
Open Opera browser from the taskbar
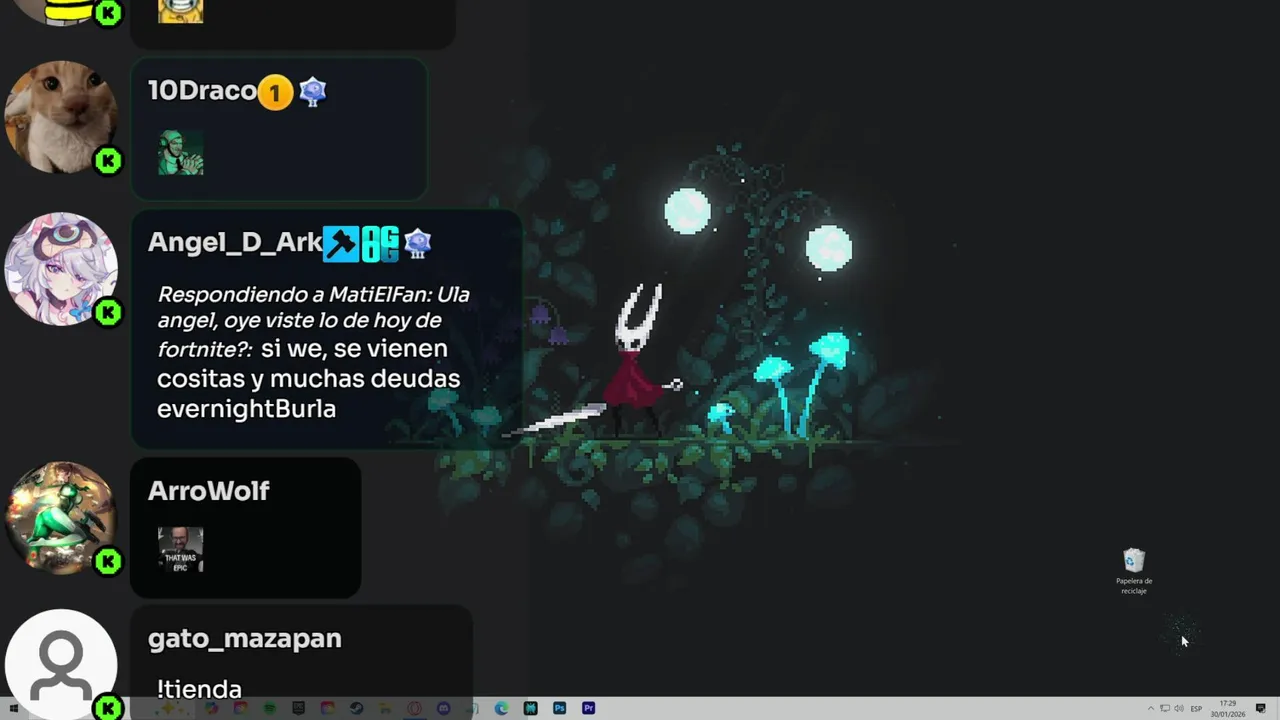[x=414, y=708]
